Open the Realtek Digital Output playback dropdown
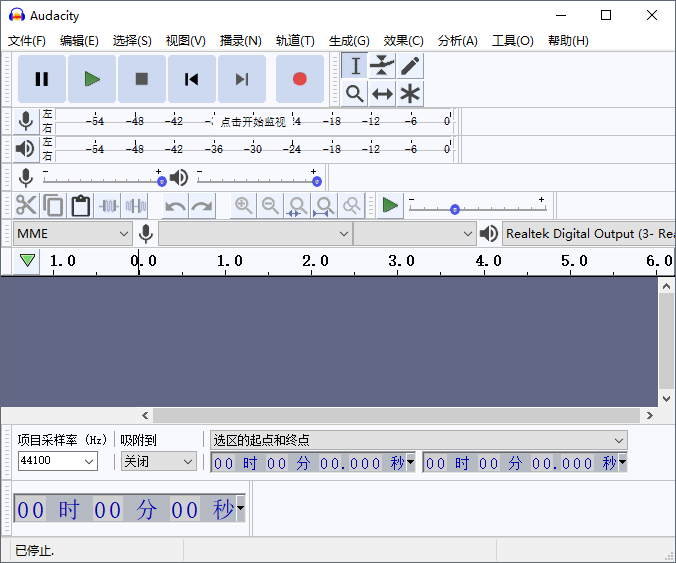The image size is (676, 563). 589,234
